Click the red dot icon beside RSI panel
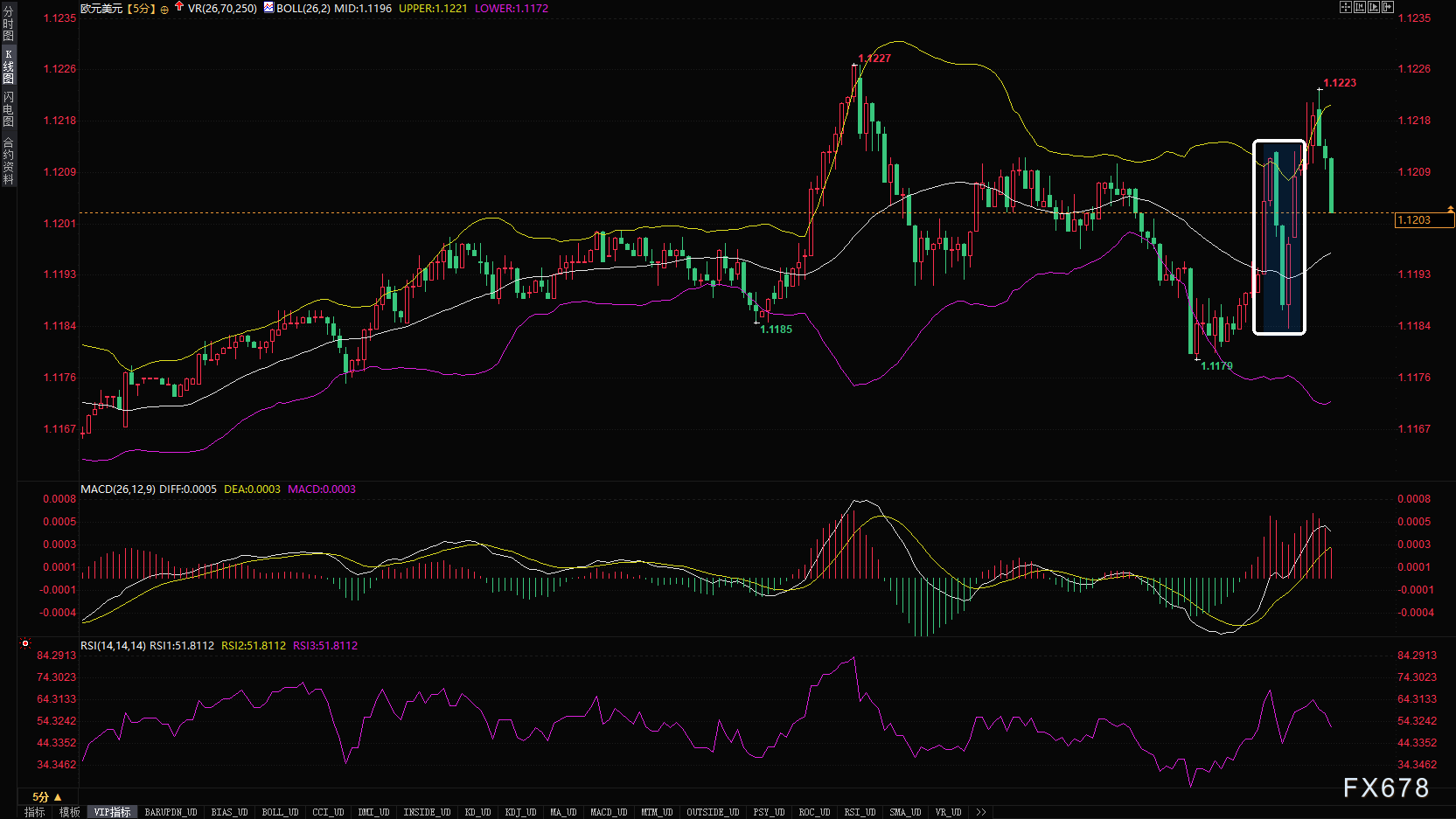 coord(25,643)
